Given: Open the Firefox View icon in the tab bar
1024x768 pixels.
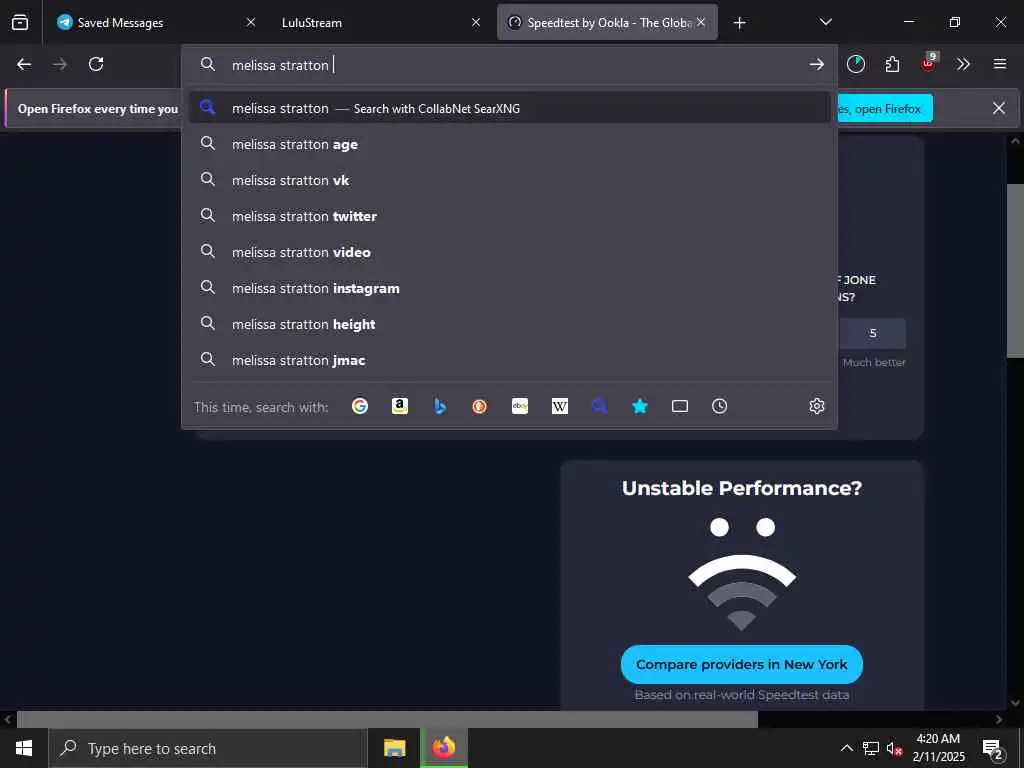Looking at the screenshot, I should tap(20, 22).
